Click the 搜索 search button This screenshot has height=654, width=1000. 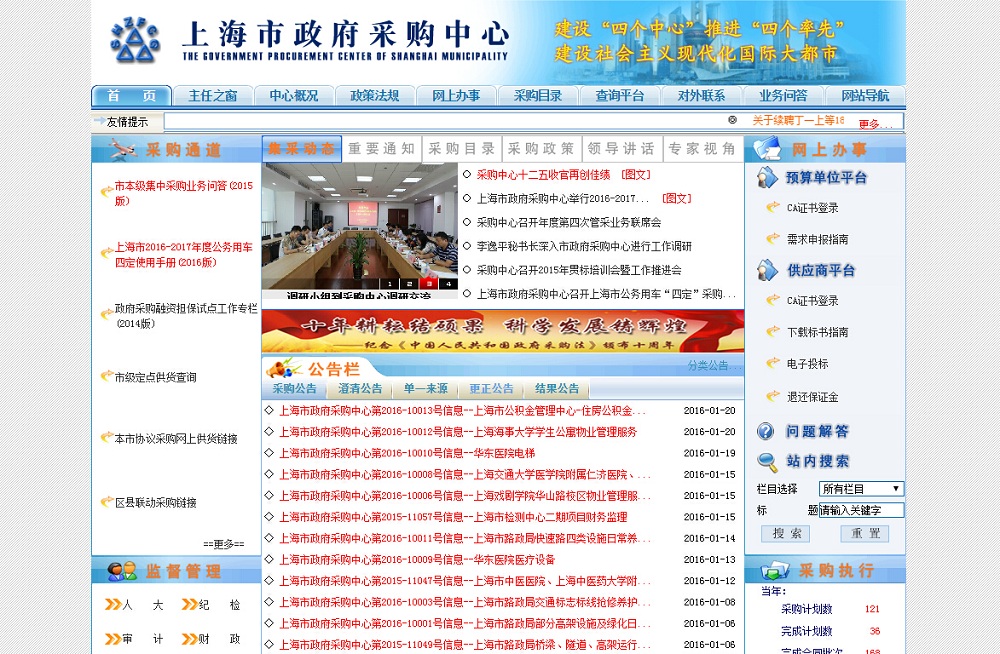(786, 533)
